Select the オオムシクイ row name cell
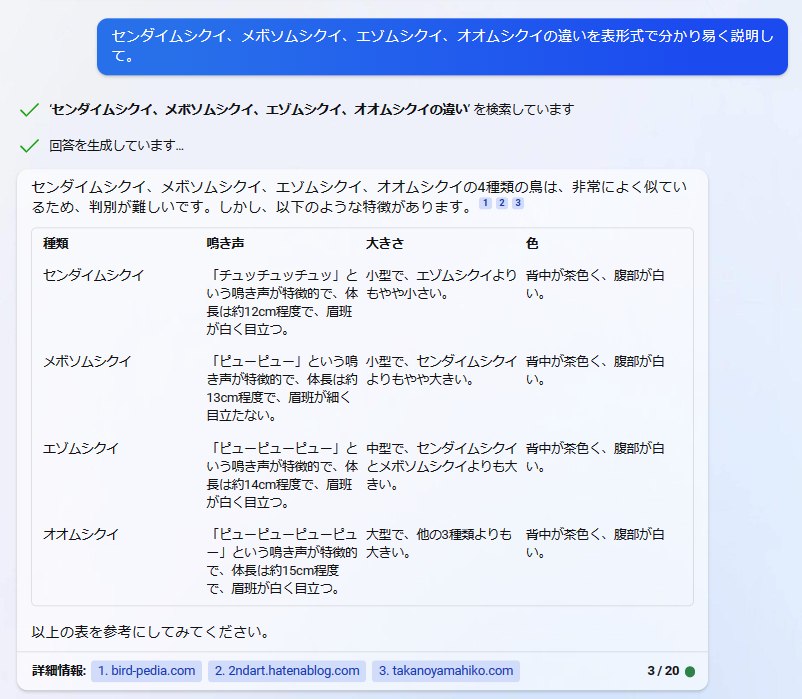 coord(81,534)
